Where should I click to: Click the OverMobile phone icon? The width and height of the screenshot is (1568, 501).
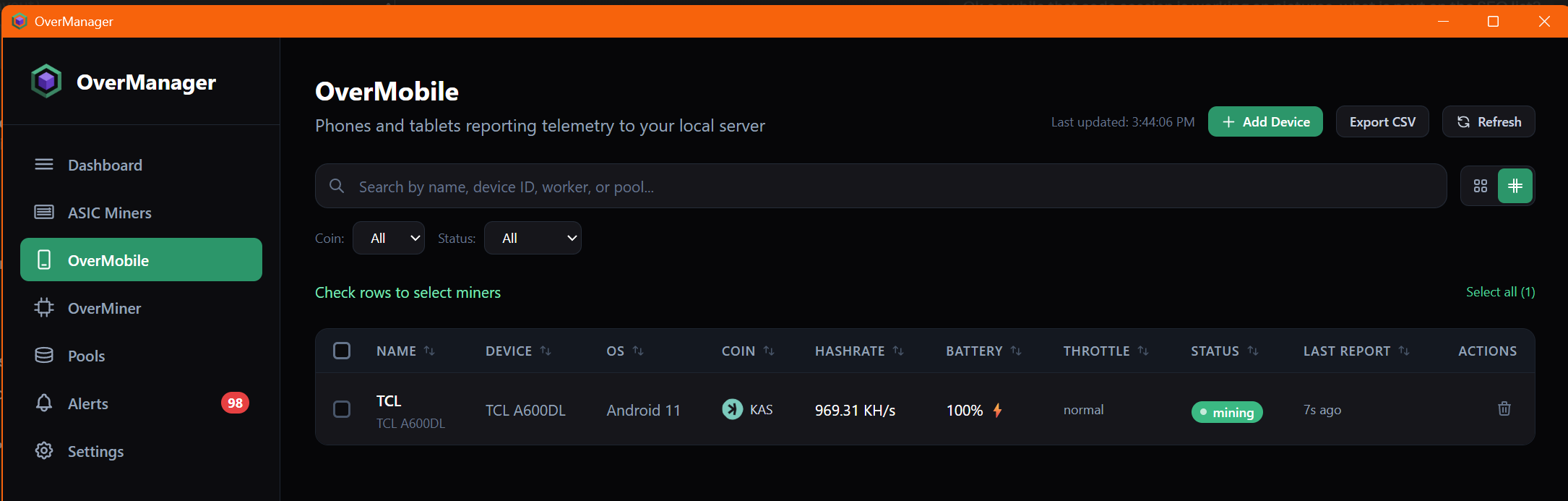click(44, 260)
